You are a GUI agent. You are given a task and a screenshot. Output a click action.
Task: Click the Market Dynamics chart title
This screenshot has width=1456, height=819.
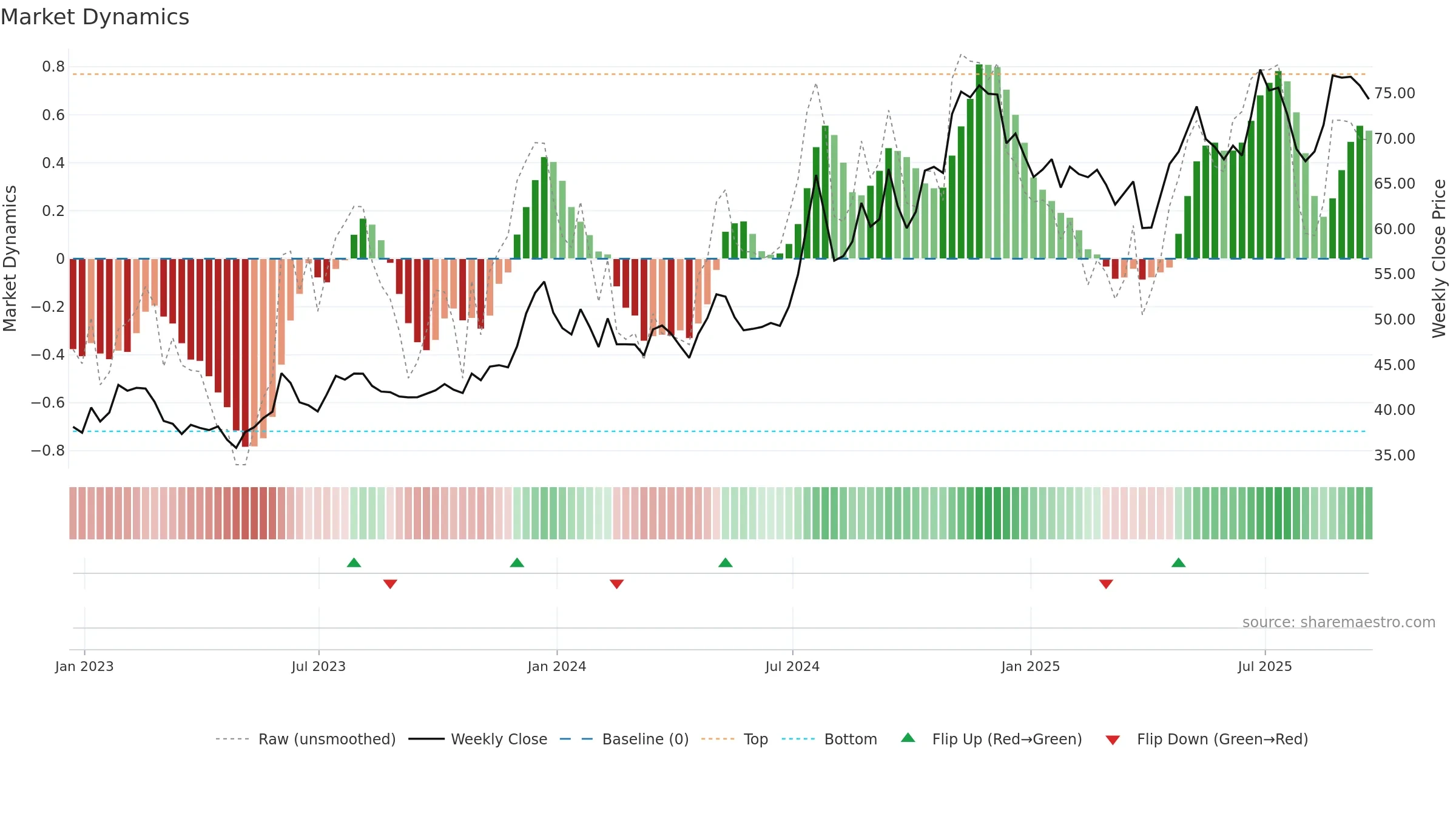[95, 17]
